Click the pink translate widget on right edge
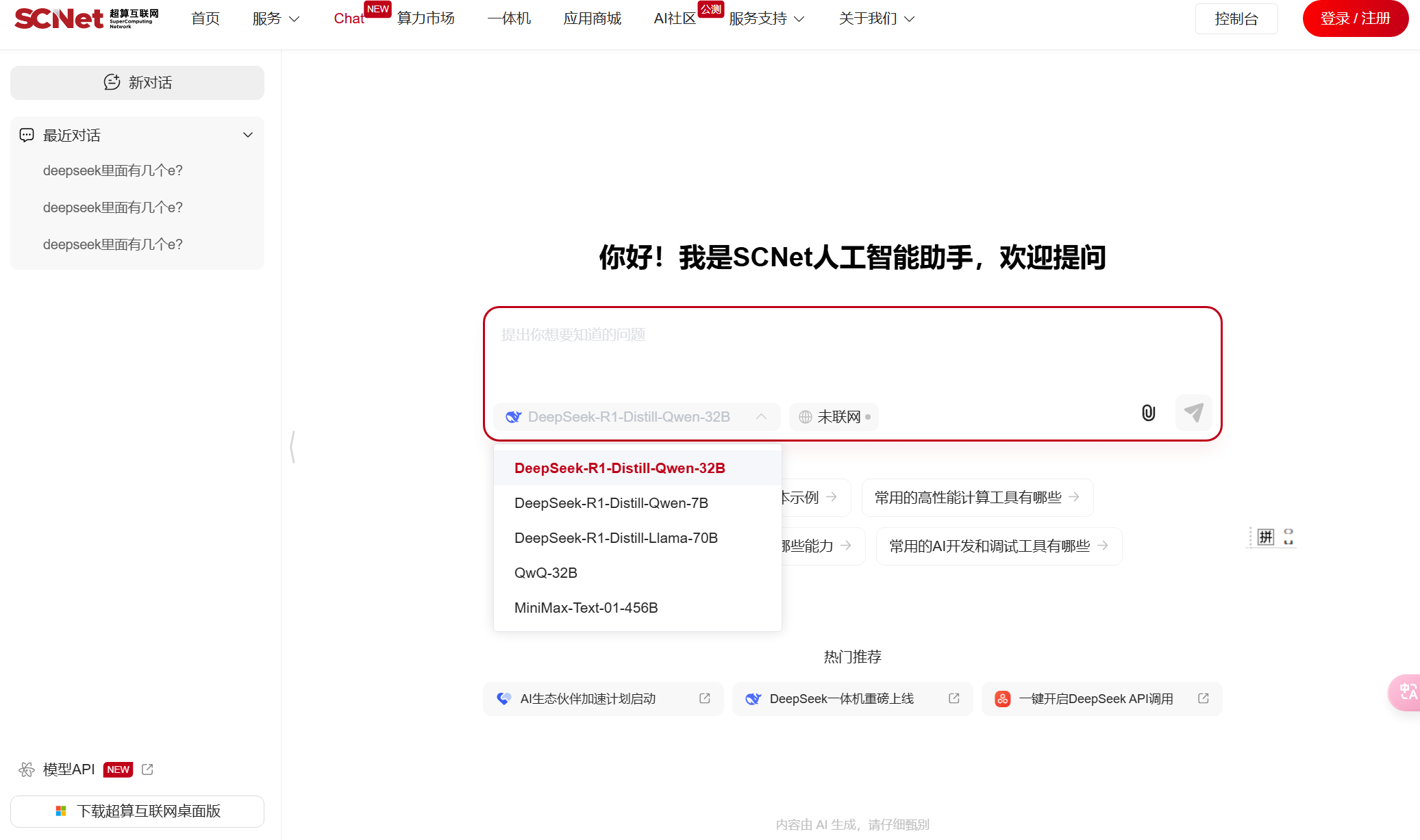Screen dimensions: 1420x840 (x=1408, y=692)
